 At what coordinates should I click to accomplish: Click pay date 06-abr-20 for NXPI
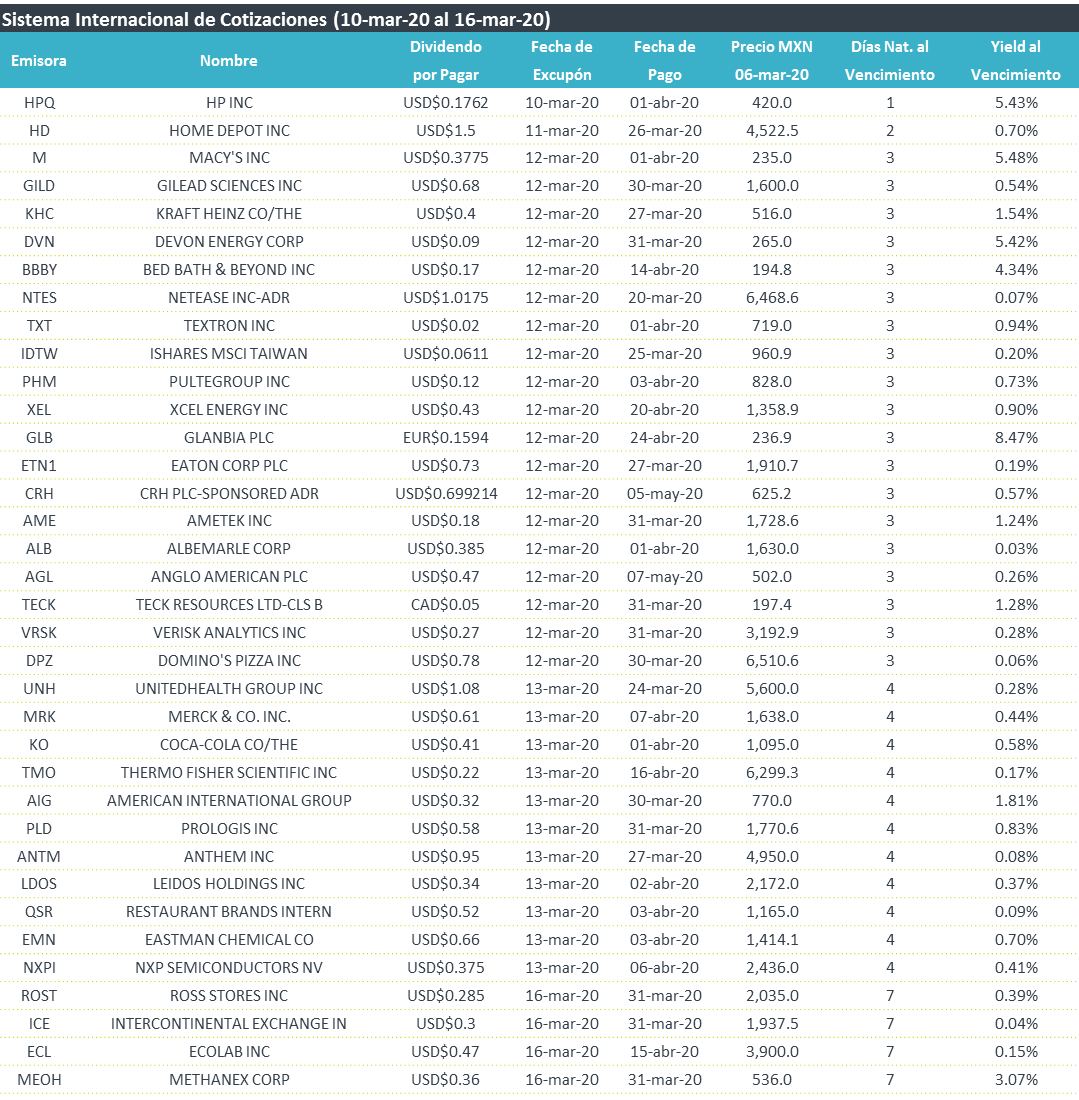(x=664, y=968)
